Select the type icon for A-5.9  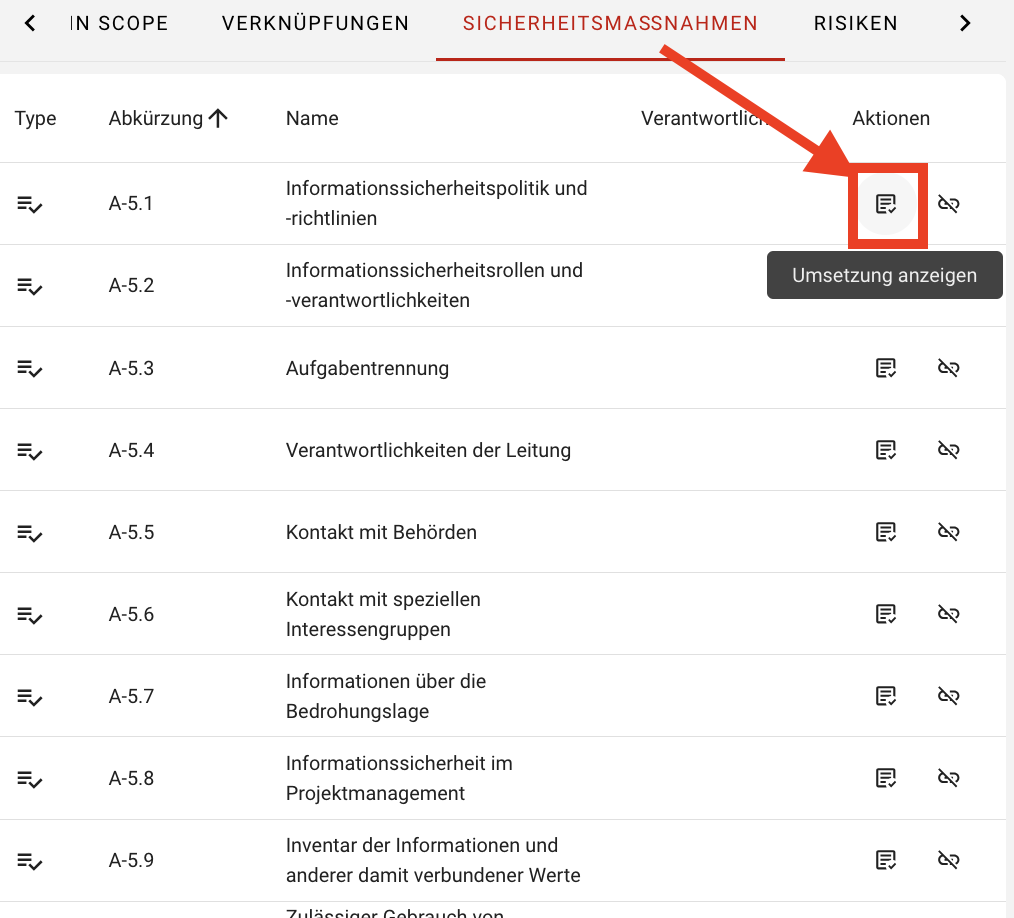(x=28, y=859)
